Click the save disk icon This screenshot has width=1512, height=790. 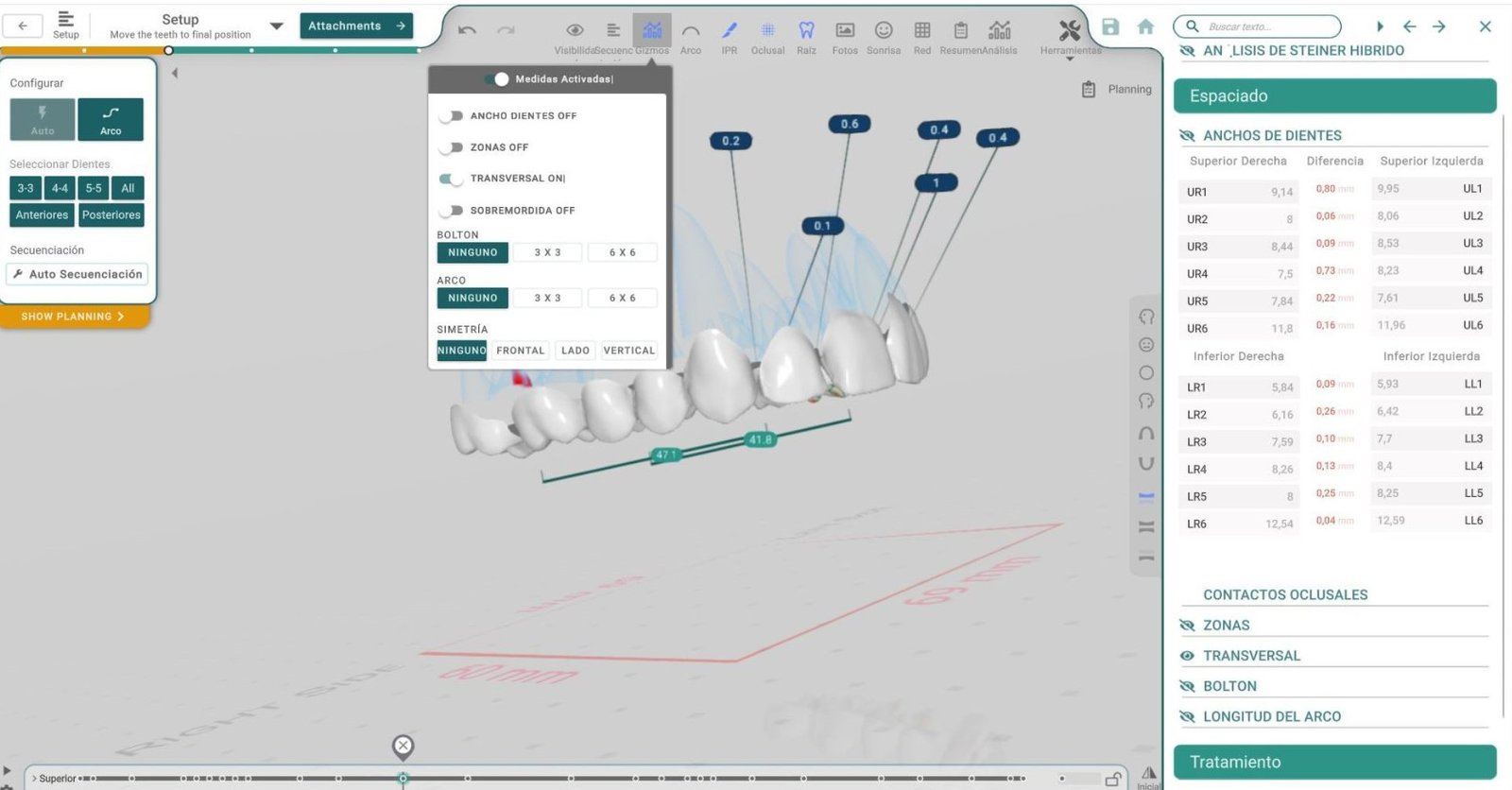click(x=1110, y=26)
